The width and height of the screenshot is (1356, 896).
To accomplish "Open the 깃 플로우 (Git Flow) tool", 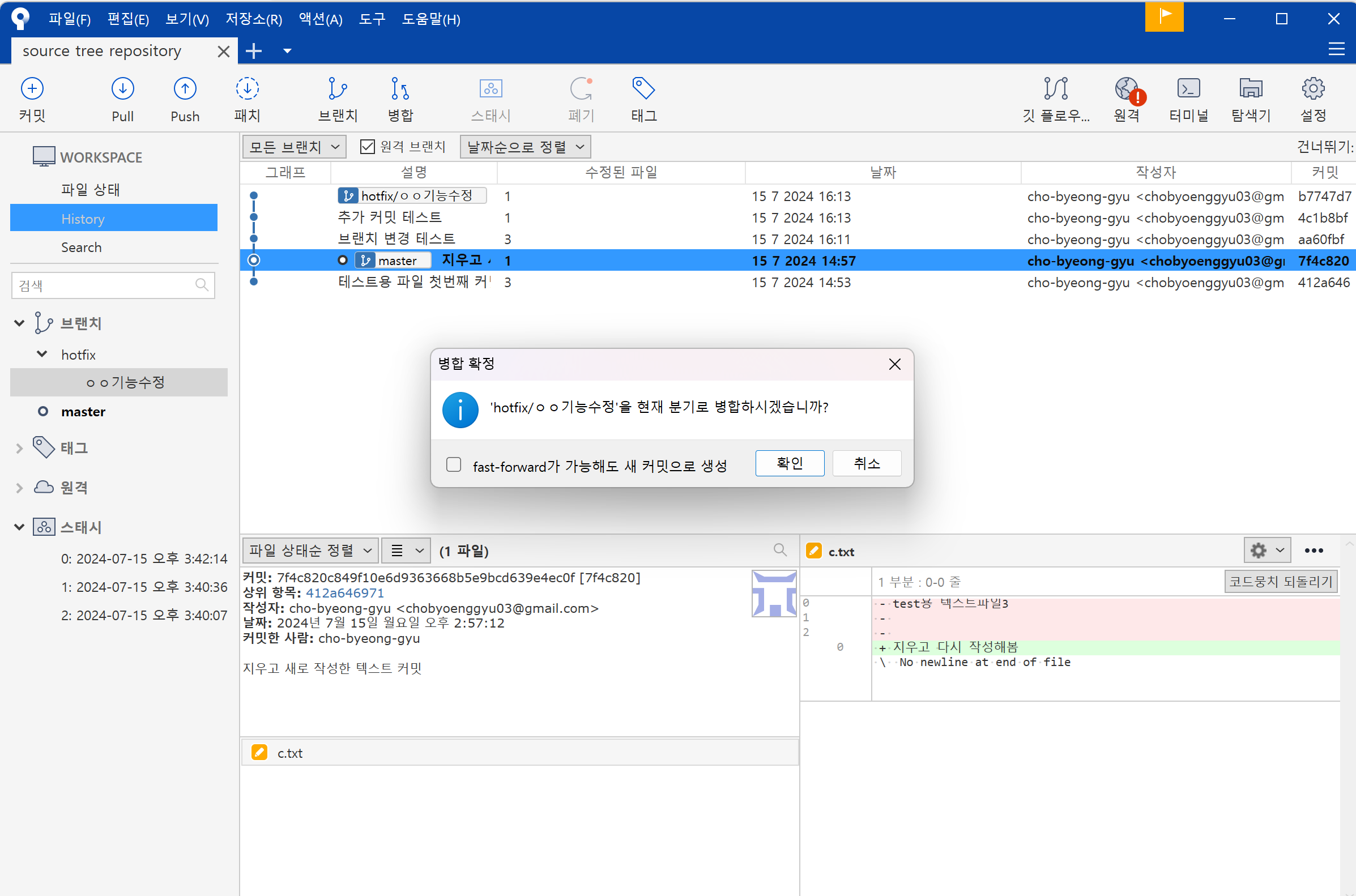I will [x=1055, y=99].
